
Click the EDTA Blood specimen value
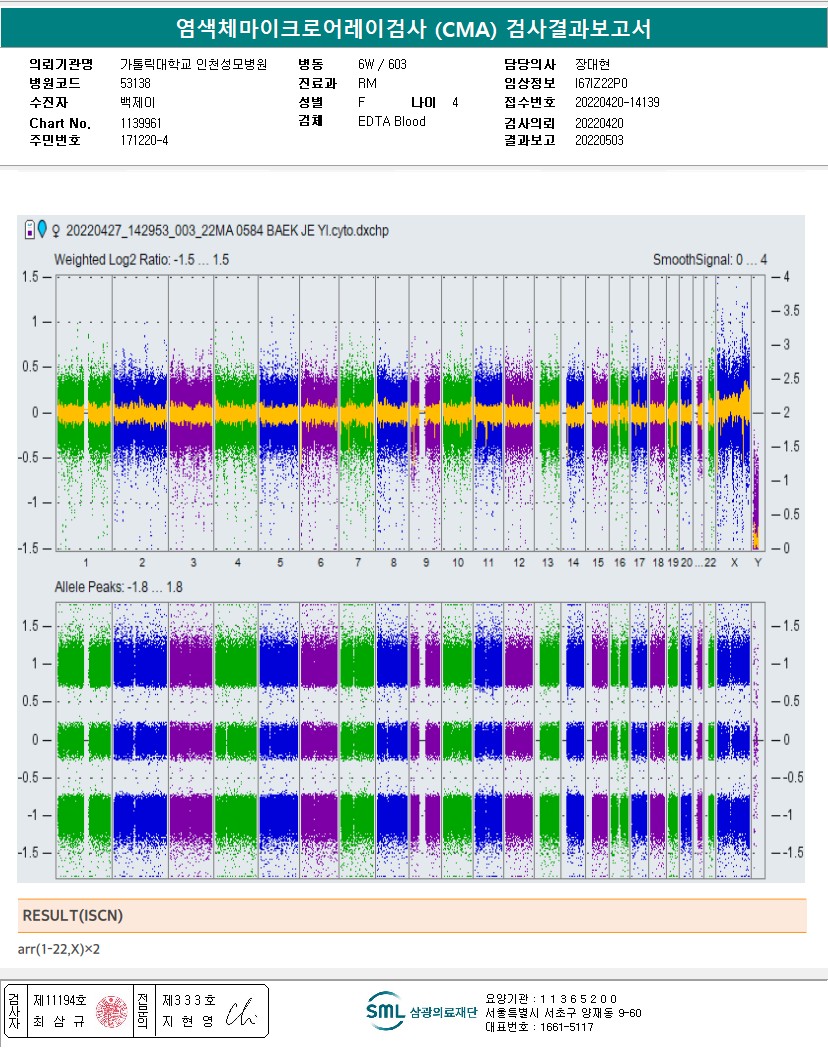pos(392,122)
